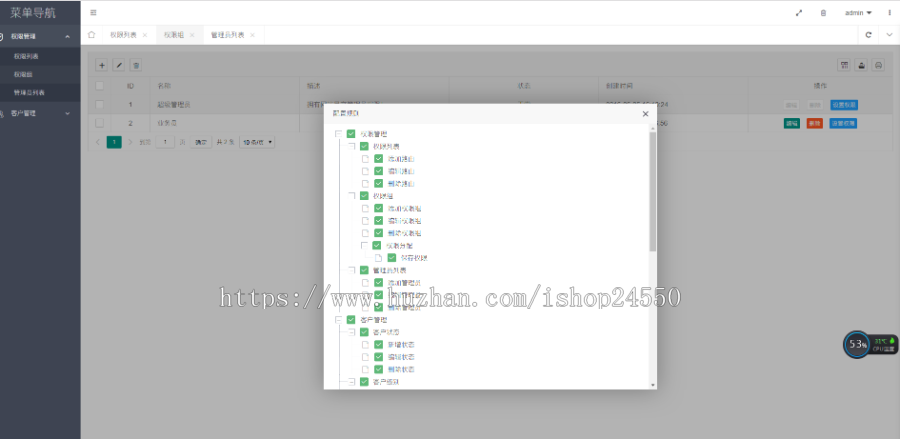Uncheck the 添加路由 checkbox
This screenshot has width=900, height=439.
click(378, 159)
